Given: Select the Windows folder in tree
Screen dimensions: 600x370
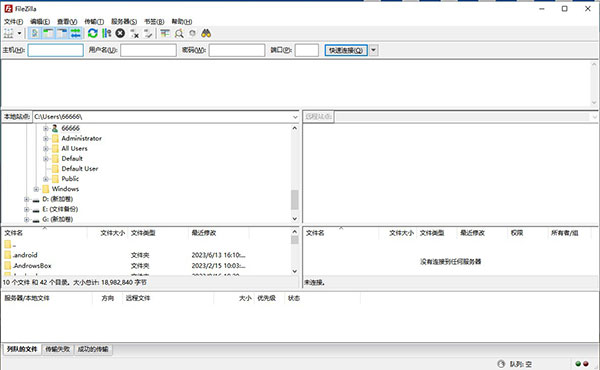Looking at the screenshot, I should pyautogui.click(x=65, y=189).
